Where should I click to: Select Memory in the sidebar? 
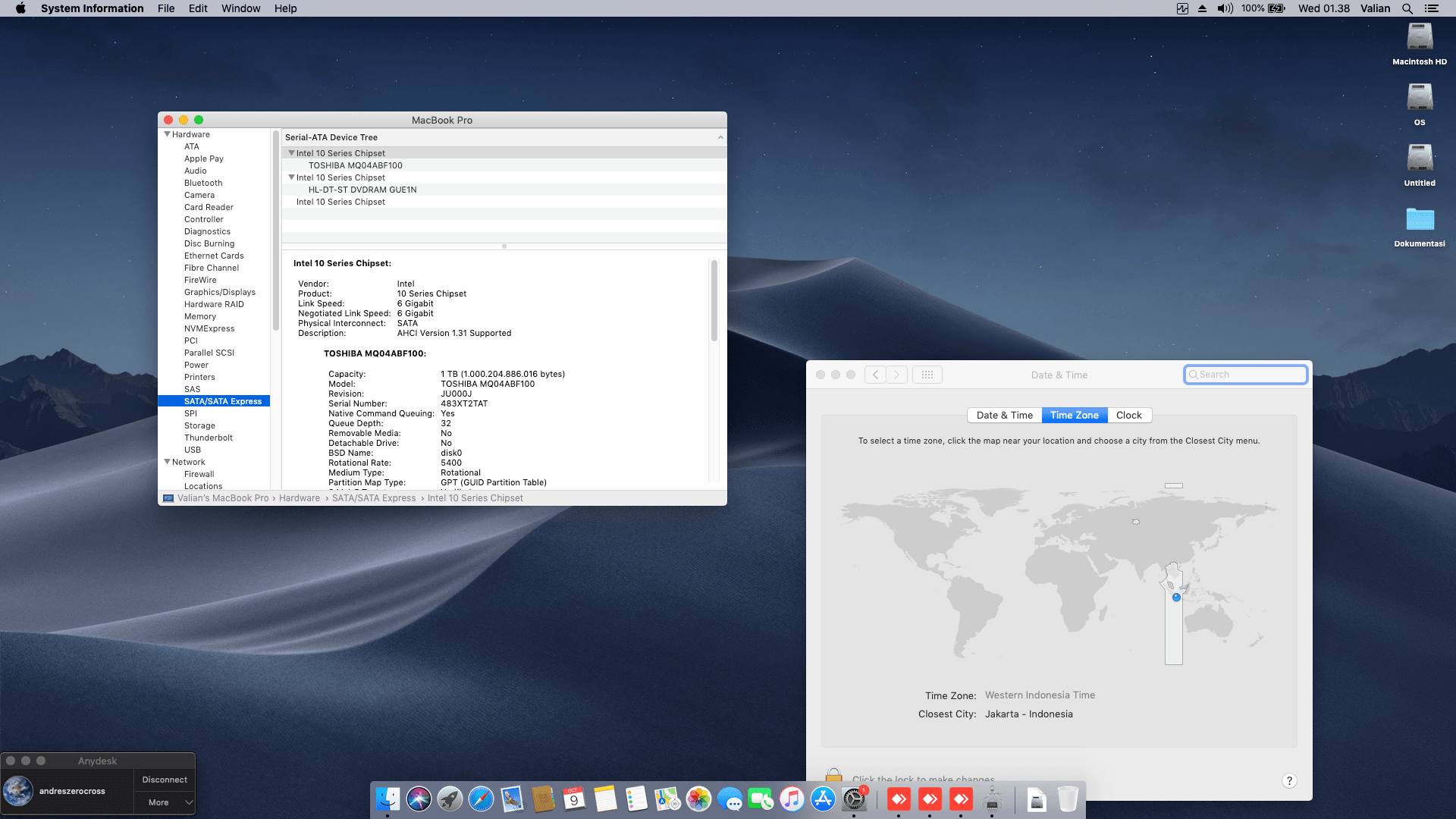pos(200,316)
